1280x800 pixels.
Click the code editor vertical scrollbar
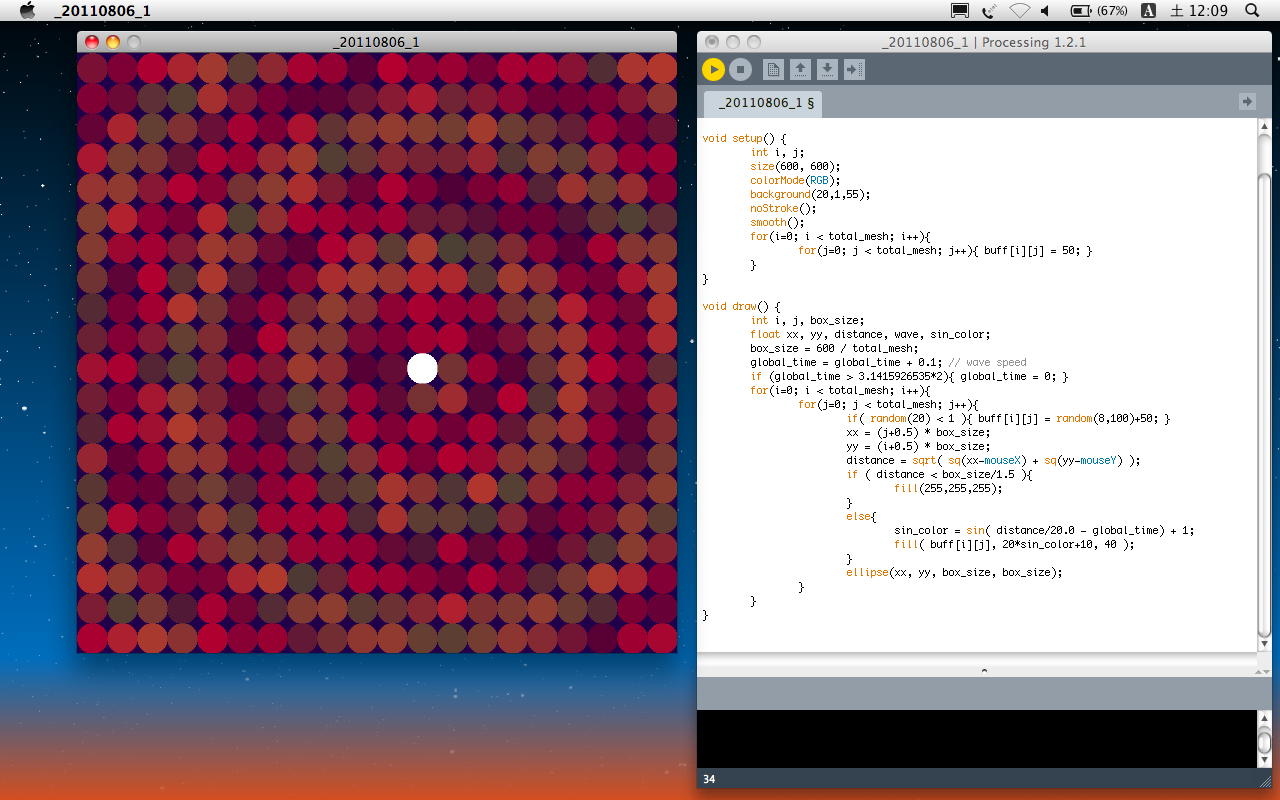click(x=1264, y=380)
